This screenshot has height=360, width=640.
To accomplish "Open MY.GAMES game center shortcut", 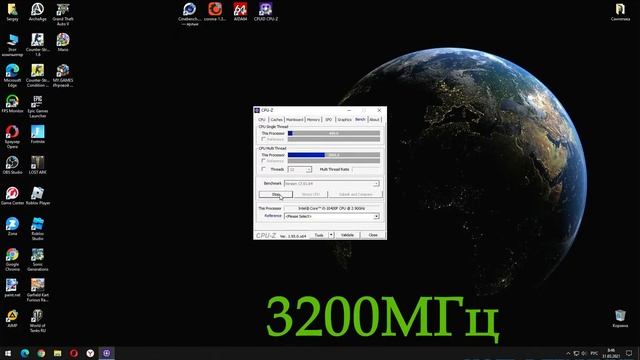I will point(63,76).
